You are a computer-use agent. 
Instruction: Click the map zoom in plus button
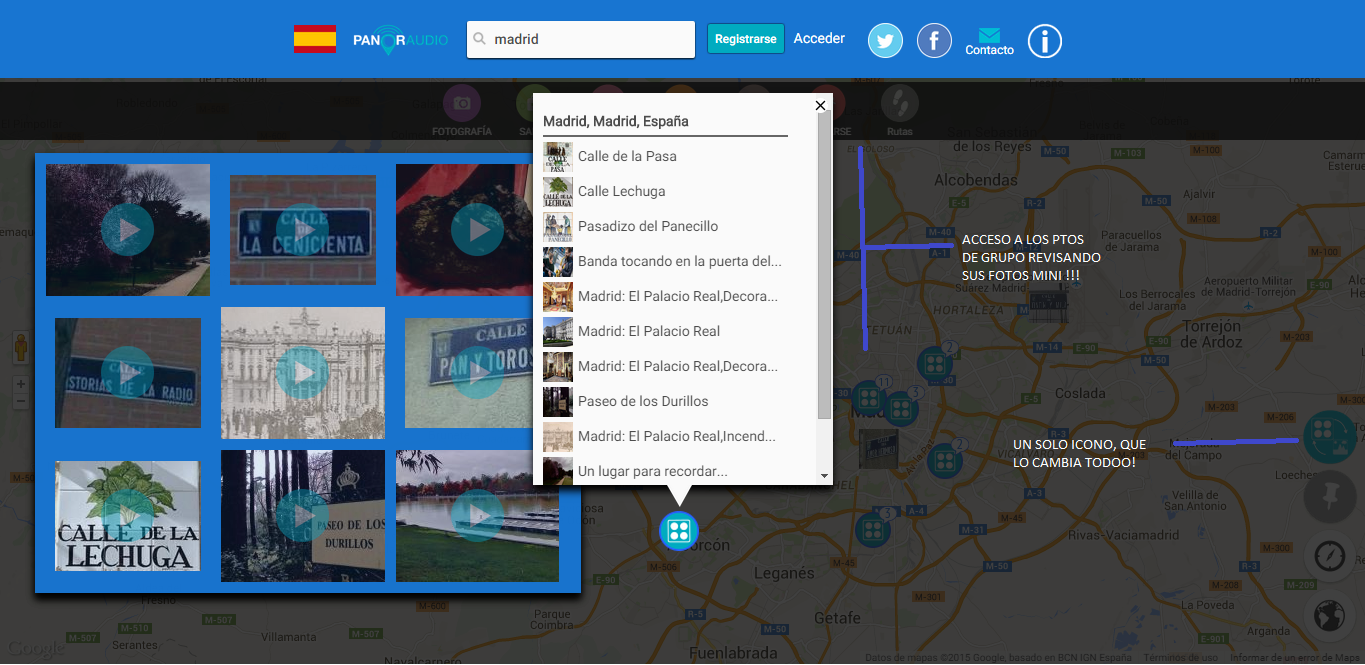point(21,384)
